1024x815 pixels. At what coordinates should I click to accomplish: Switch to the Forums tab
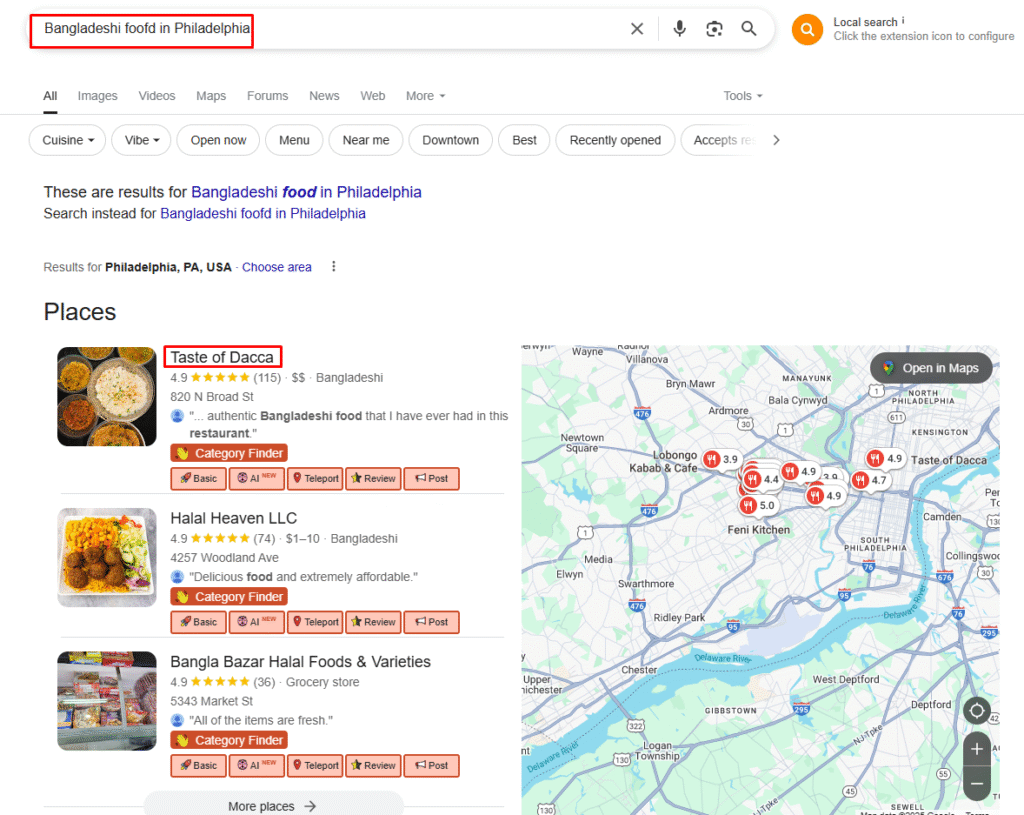[267, 96]
